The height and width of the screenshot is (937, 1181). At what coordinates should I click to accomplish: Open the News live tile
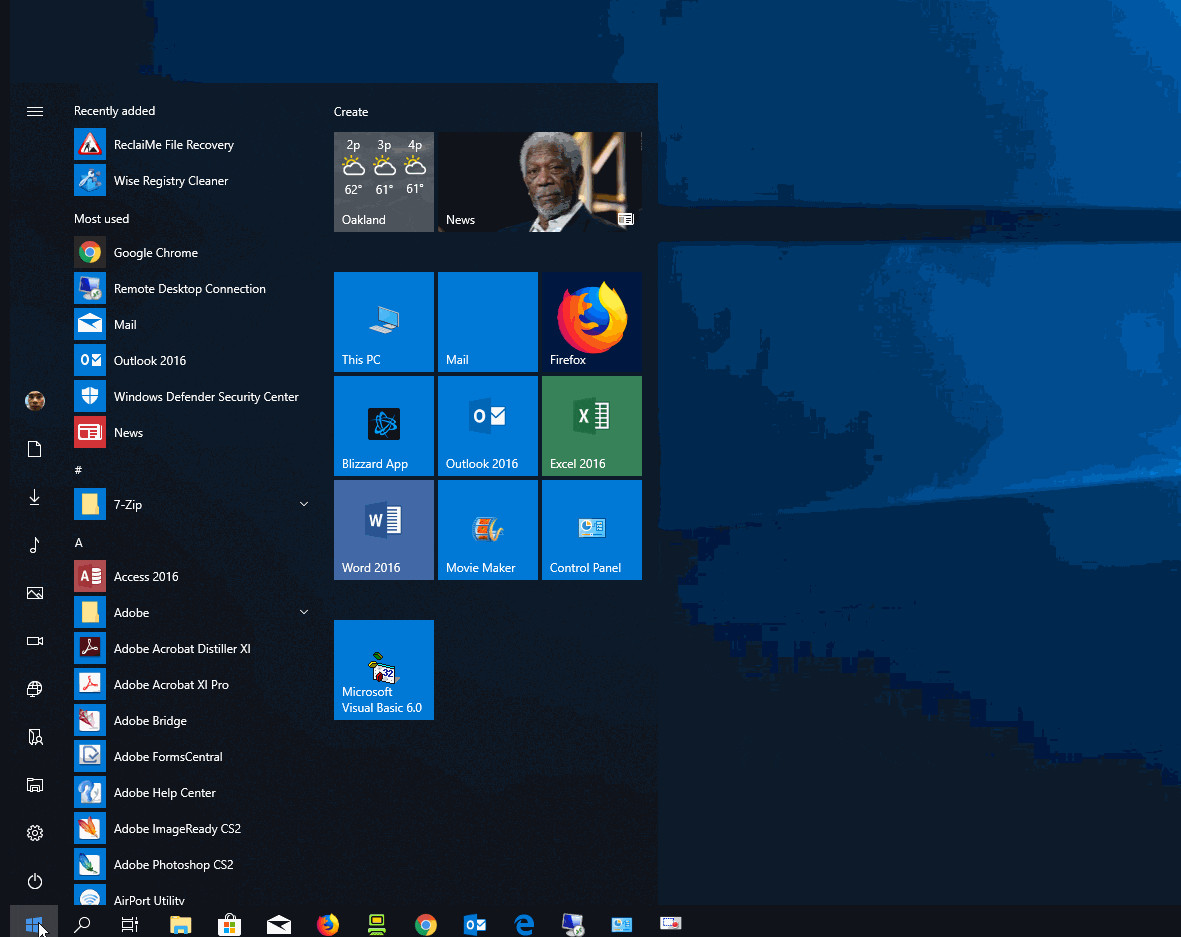[x=540, y=182]
